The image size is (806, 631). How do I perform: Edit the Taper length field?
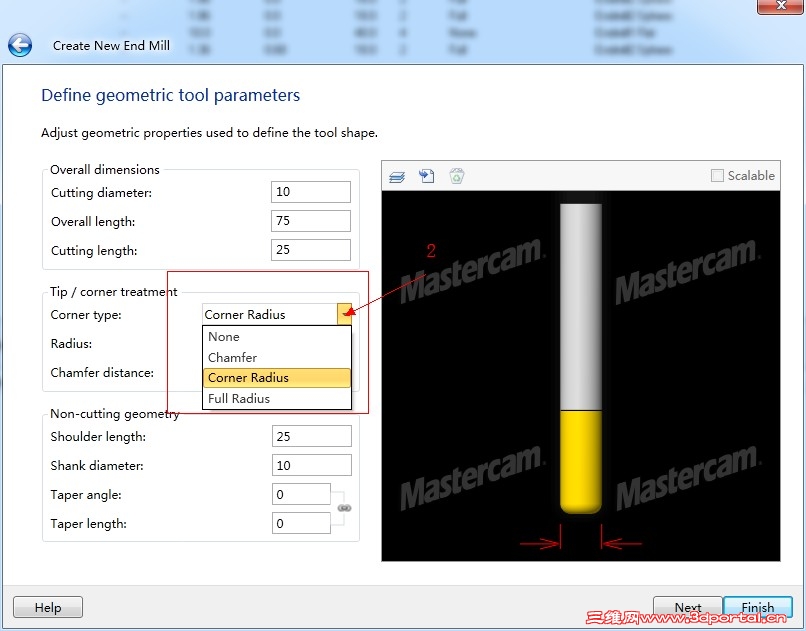pyautogui.click(x=301, y=523)
